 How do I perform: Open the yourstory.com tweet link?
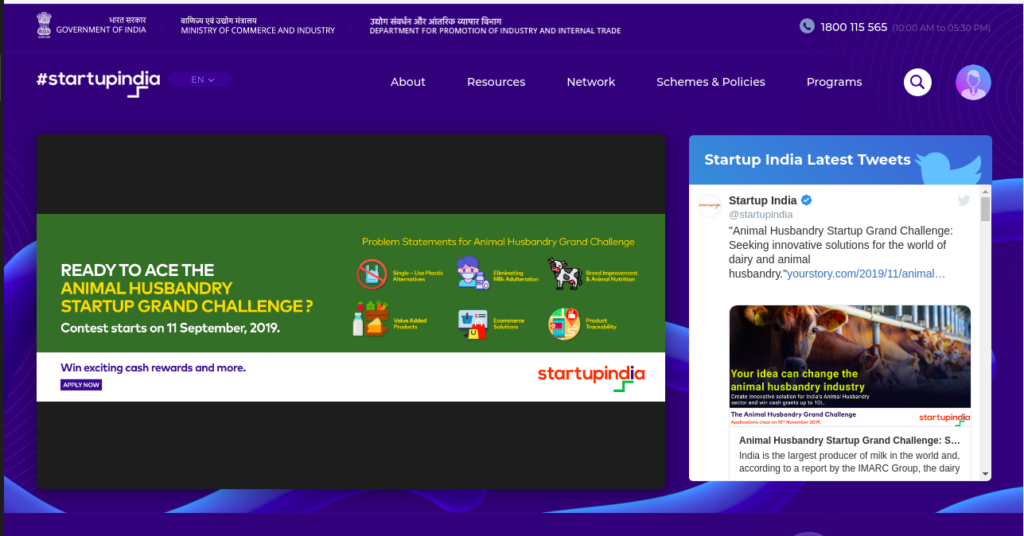coord(866,274)
